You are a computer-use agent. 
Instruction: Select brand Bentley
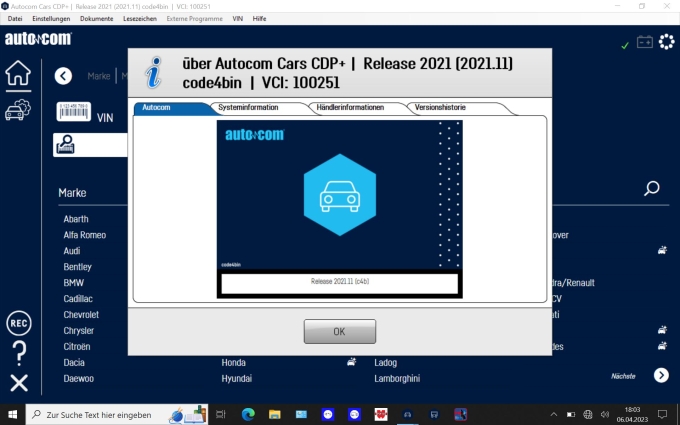(77, 267)
